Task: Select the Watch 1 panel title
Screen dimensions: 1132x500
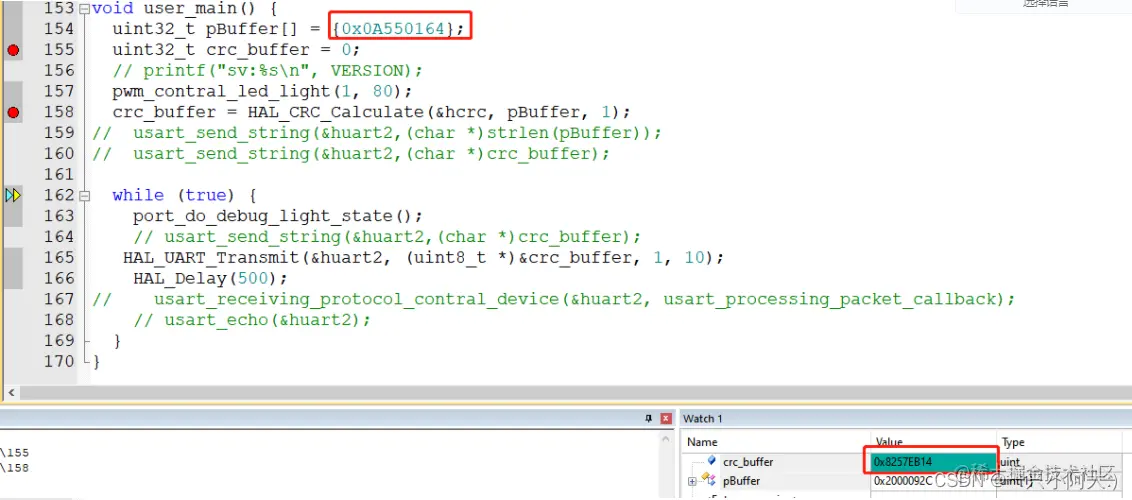Action: point(702,418)
